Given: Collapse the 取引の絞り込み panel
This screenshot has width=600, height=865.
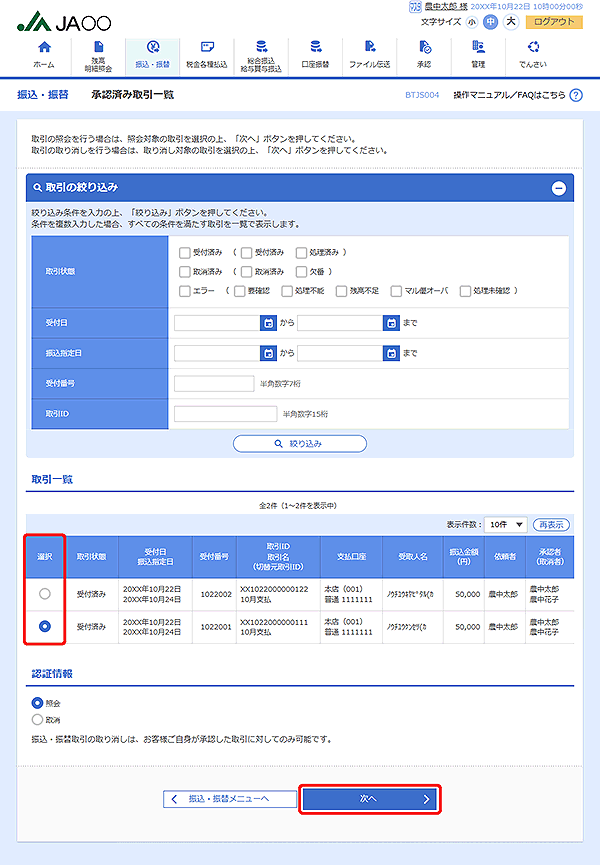Looking at the screenshot, I should [x=559, y=188].
